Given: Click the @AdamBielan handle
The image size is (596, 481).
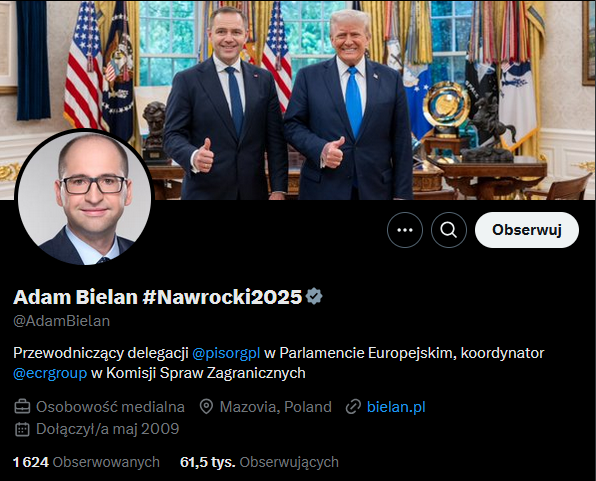Looking at the screenshot, I should (x=62, y=321).
